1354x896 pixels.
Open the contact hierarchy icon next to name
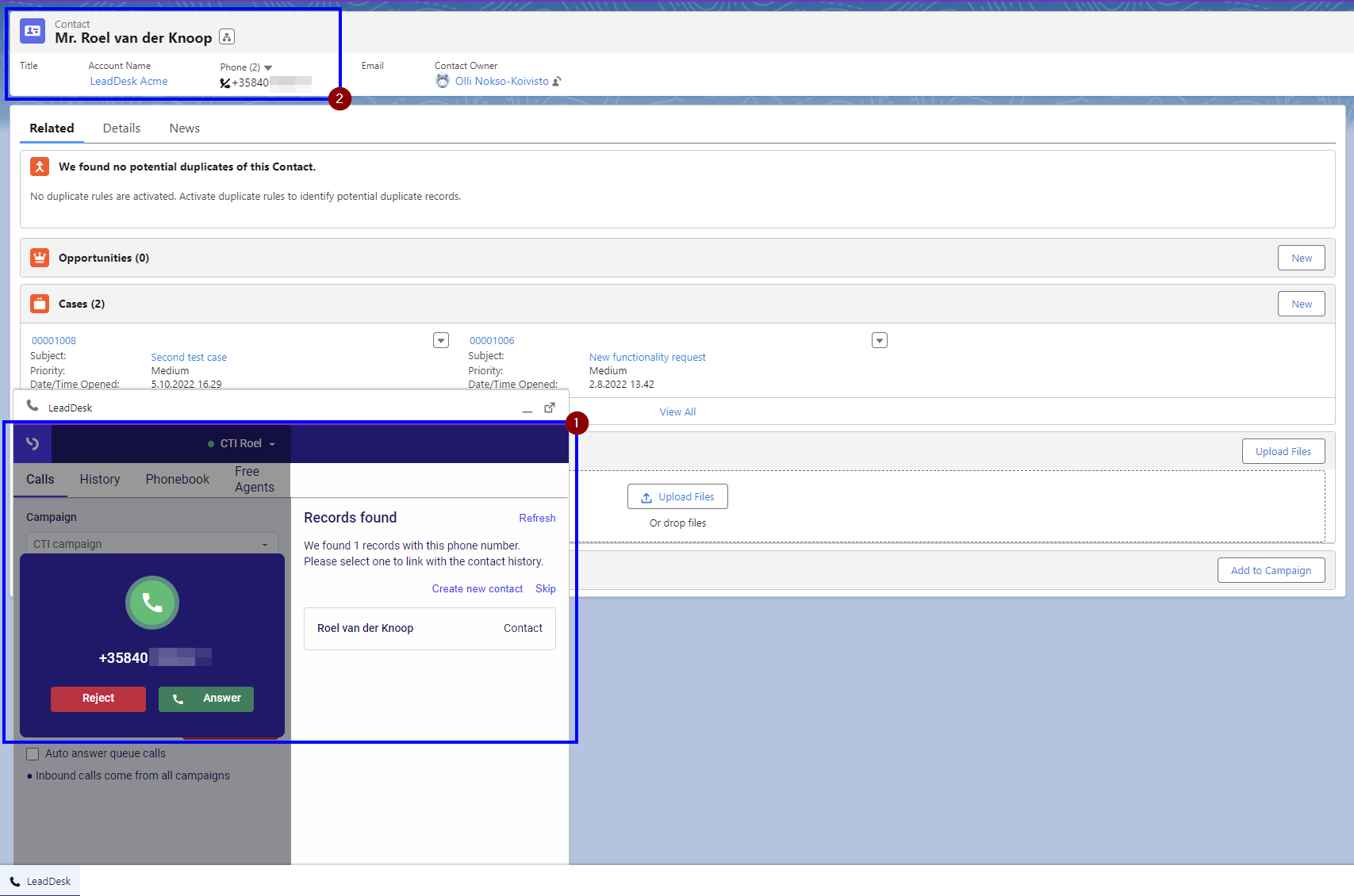coord(227,36)
